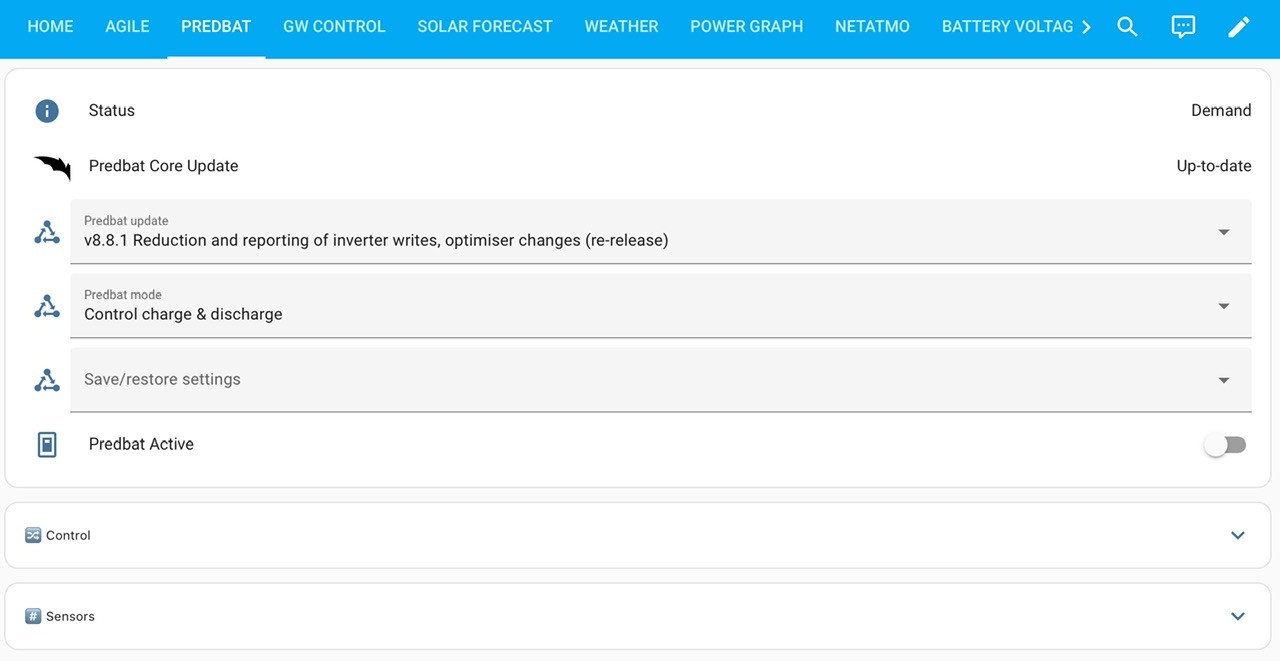Switch to the HOME tab
Screen dimensions: 1280x661
coord(50,27)
